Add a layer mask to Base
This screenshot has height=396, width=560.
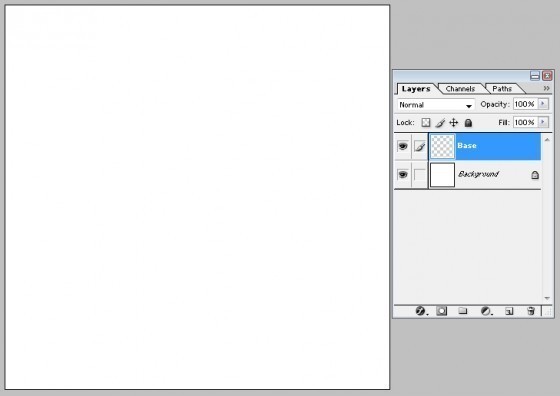tap(442, 311)
